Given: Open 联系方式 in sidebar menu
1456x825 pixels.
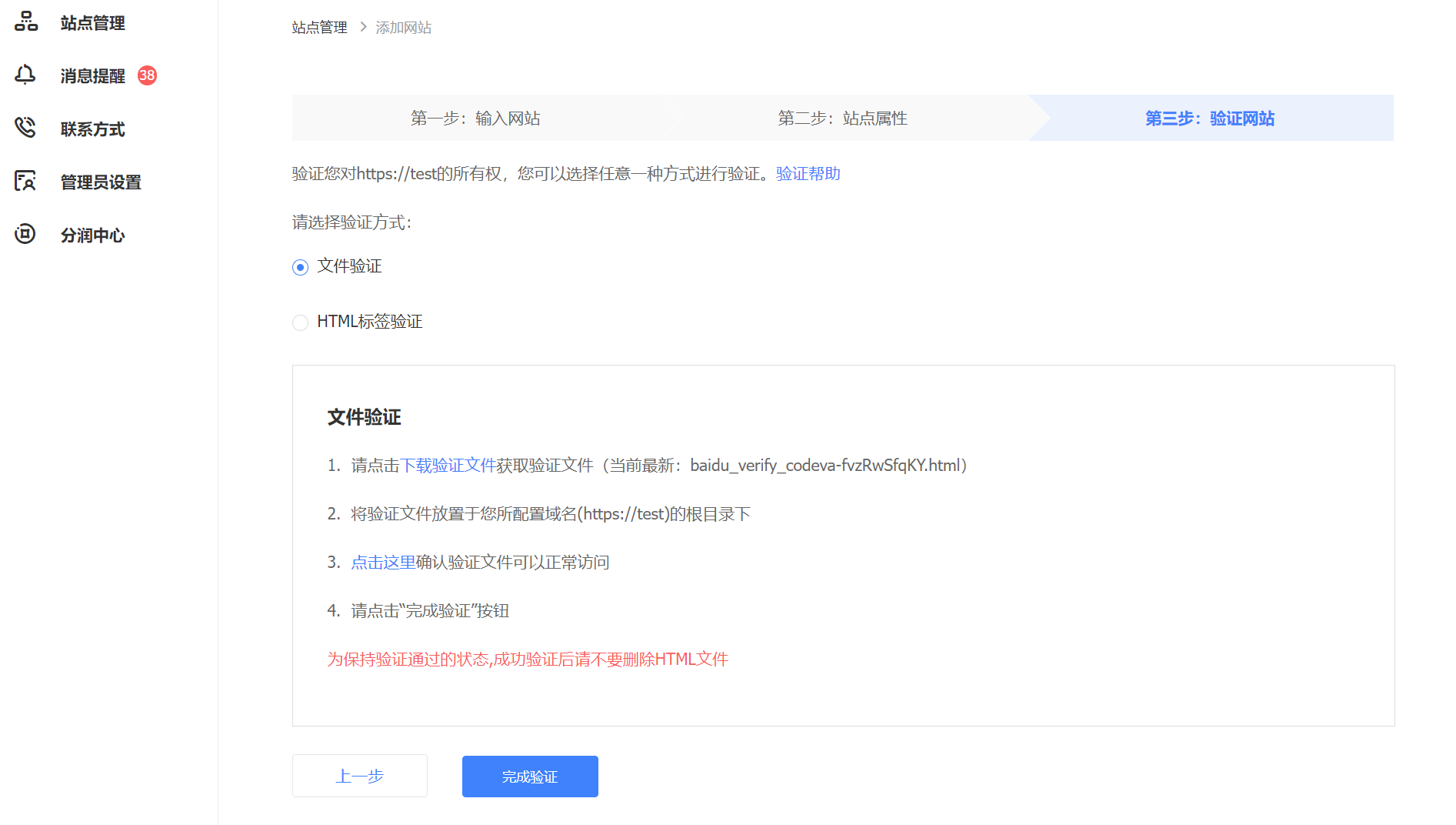Looking at the screenshot, I should click(92, 129).
